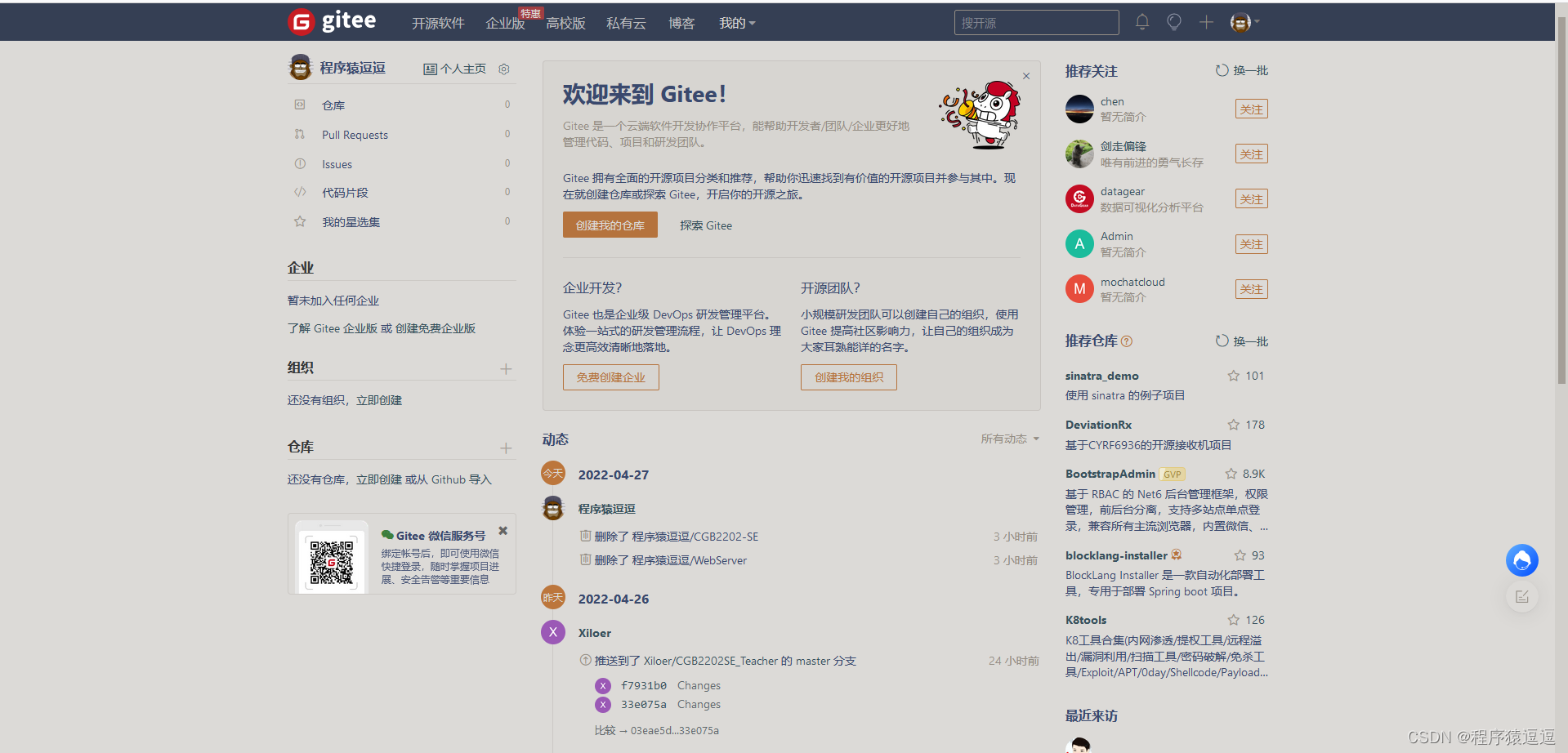Click Github 导入 link under 仓库
1568x753 pixels.
[x=462, y=479]
